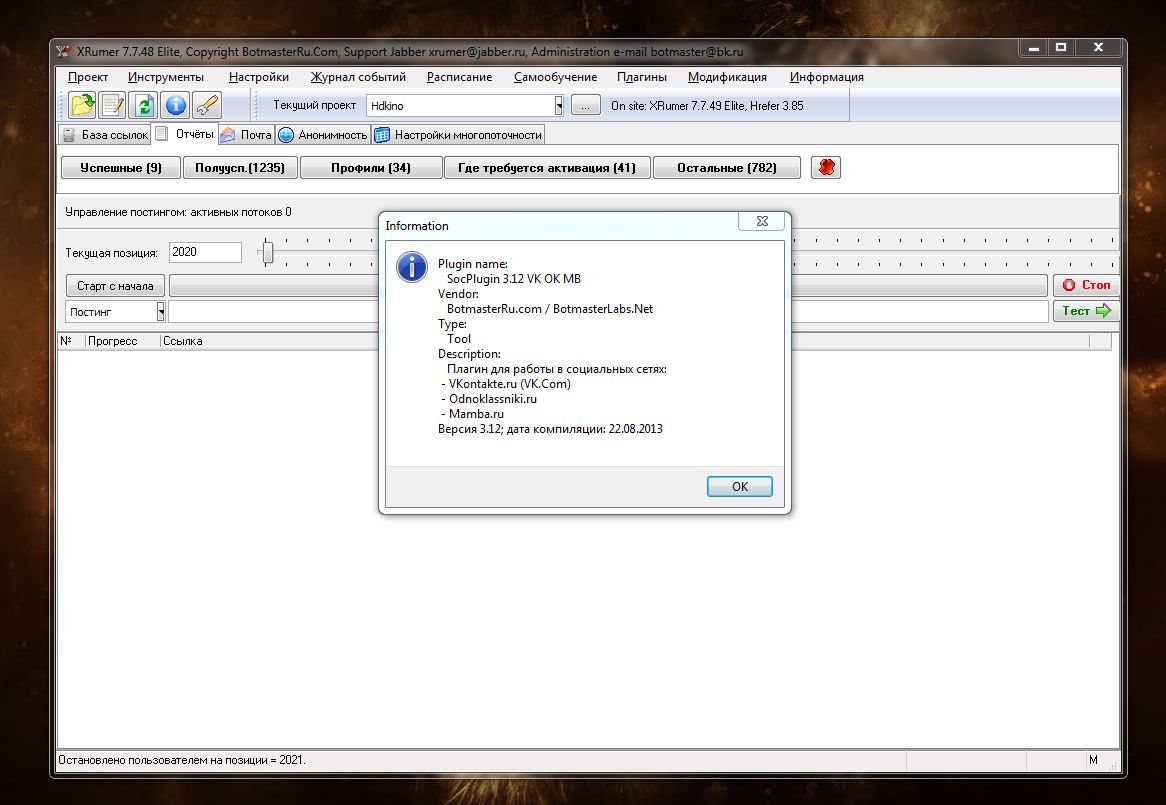The width and height of the screenshot is (1166, 805).
Task: Click the blue information icon in dialog
Action: (x=411, y=267)
